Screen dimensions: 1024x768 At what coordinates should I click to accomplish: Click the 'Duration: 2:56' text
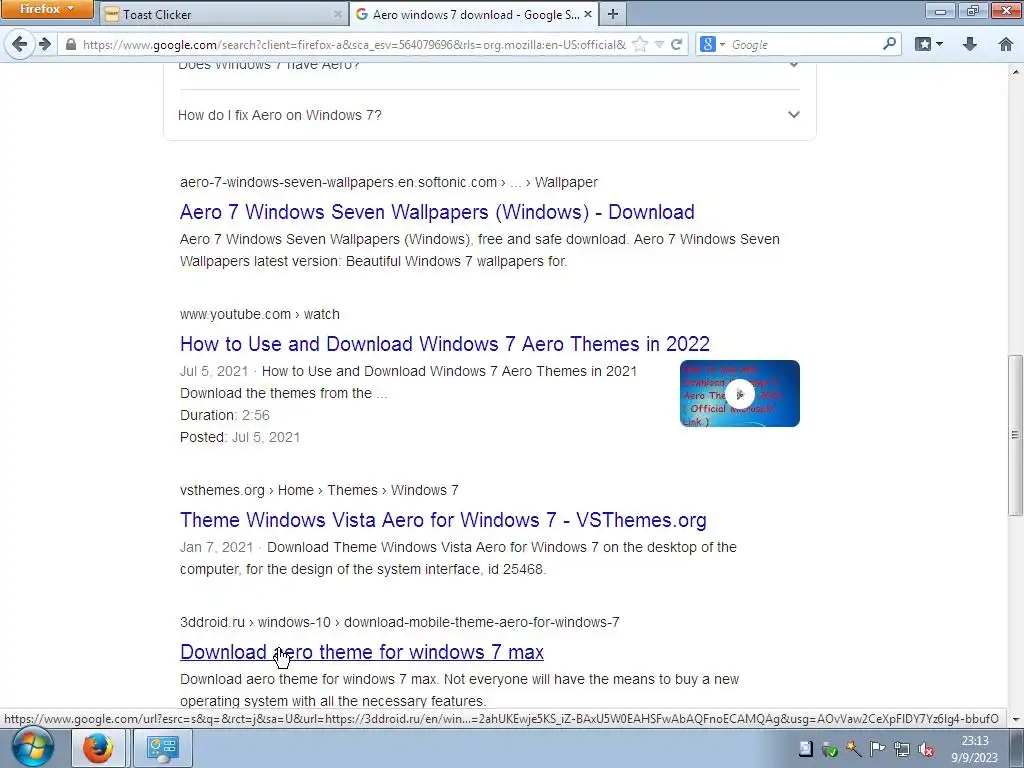(225, 415)
